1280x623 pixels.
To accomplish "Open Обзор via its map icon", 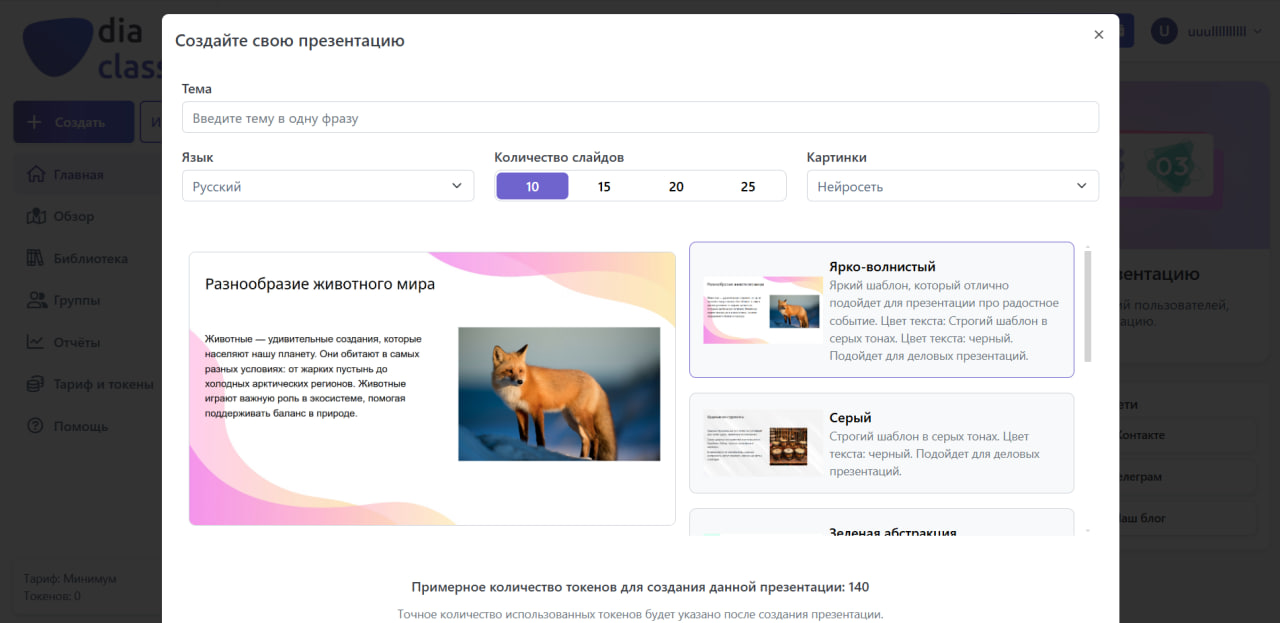I will tap(36, 216).
